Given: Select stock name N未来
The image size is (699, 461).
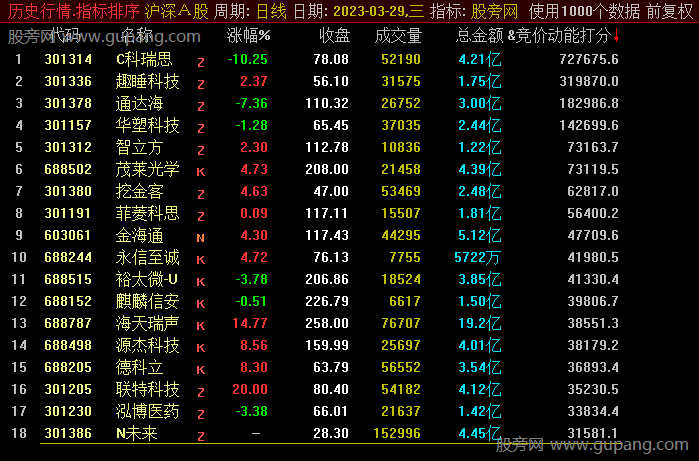Looking at the screenshot, I should (137, 433).
